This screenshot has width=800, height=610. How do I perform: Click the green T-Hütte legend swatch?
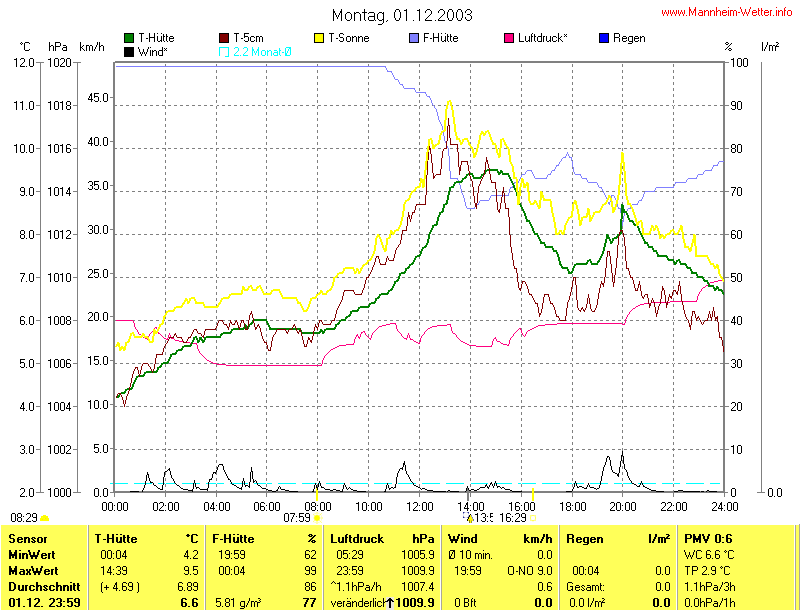tap(129, 38)
